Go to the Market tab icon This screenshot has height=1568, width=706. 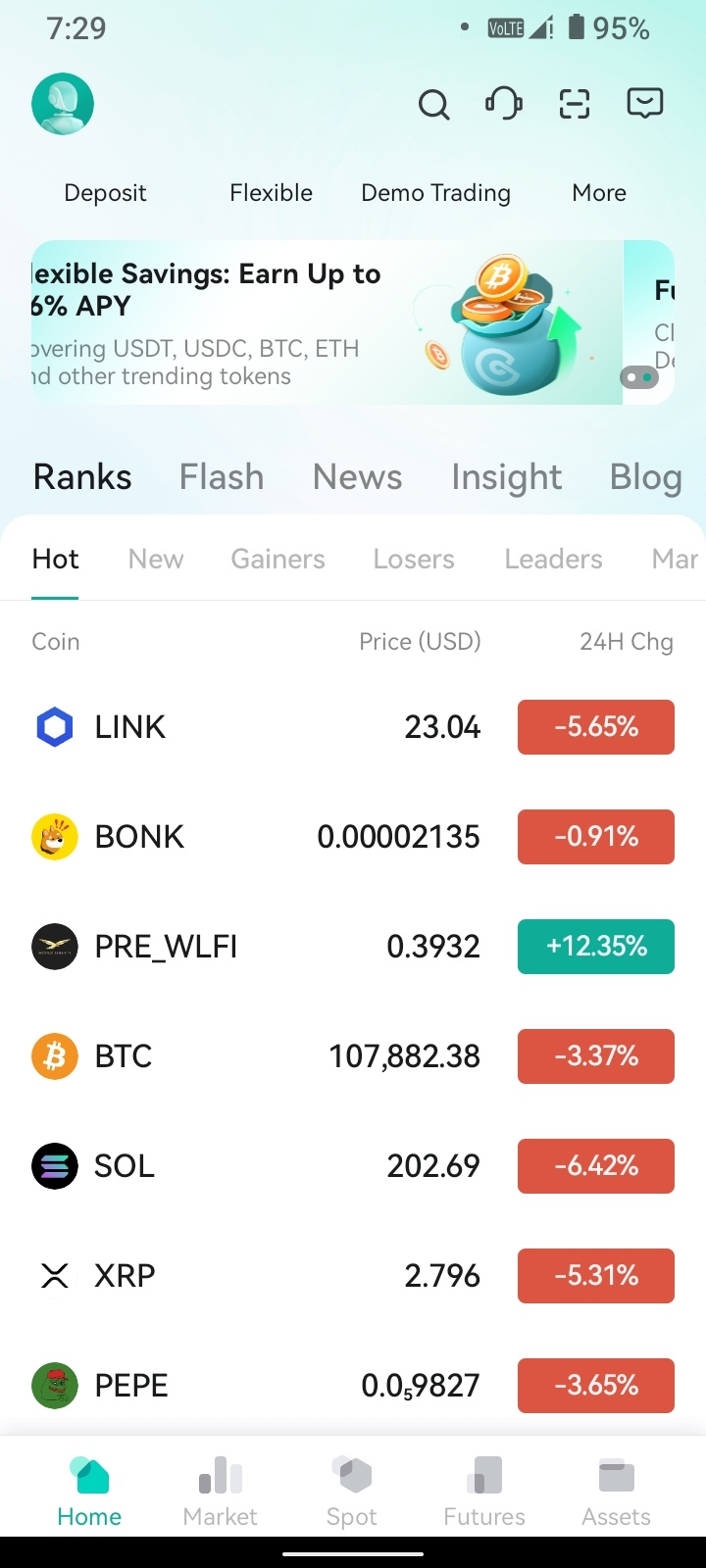point(221,1475)
